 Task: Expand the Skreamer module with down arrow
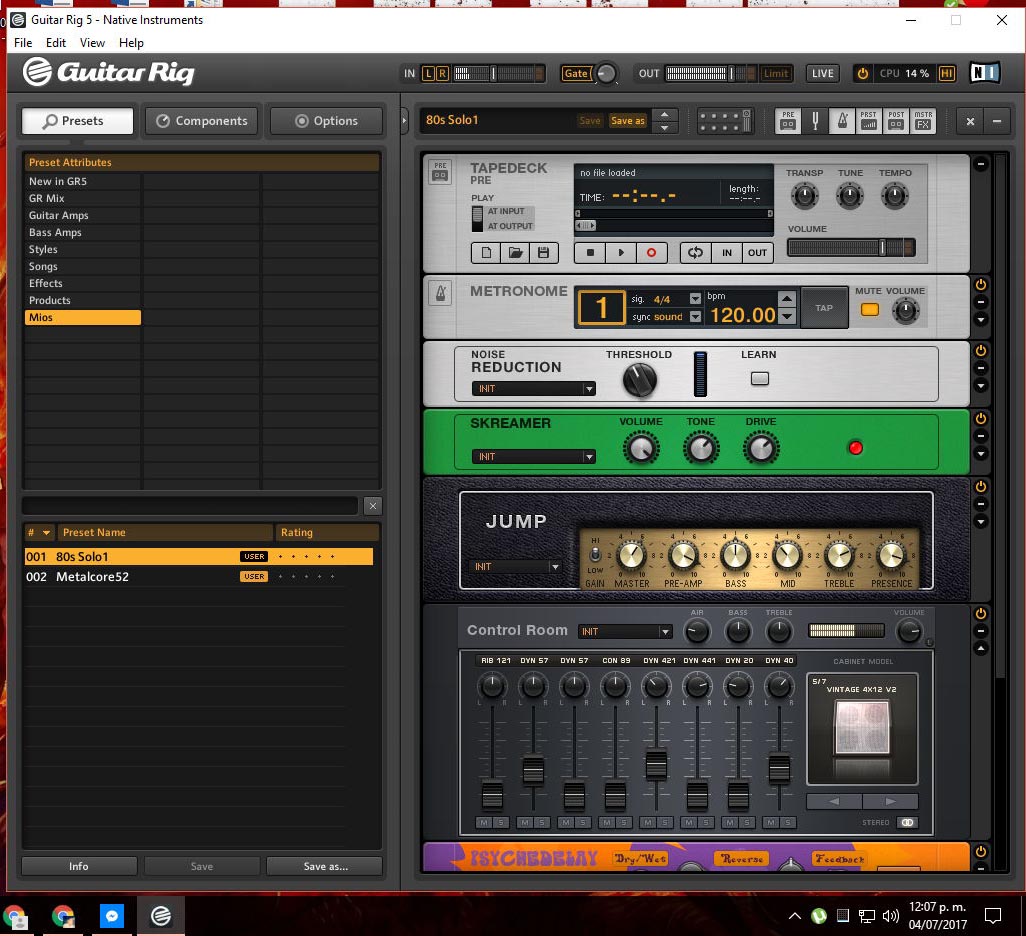(x=981, y=454)
